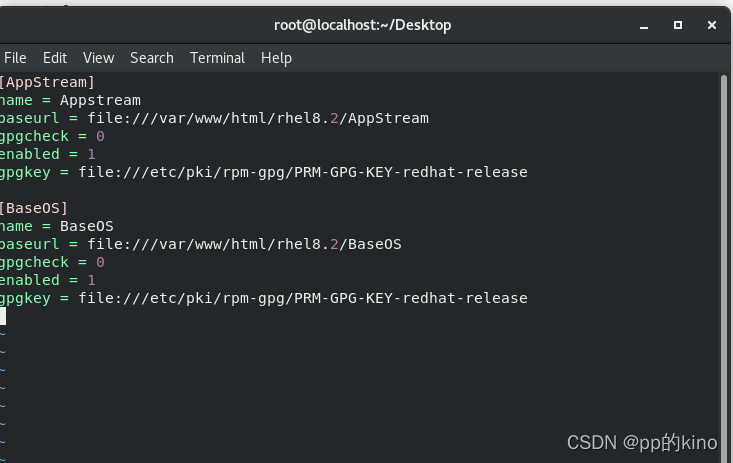733x463 pixels.
Task: Close the terminal window
Action: pyautogui.click(x=711, y=25)
